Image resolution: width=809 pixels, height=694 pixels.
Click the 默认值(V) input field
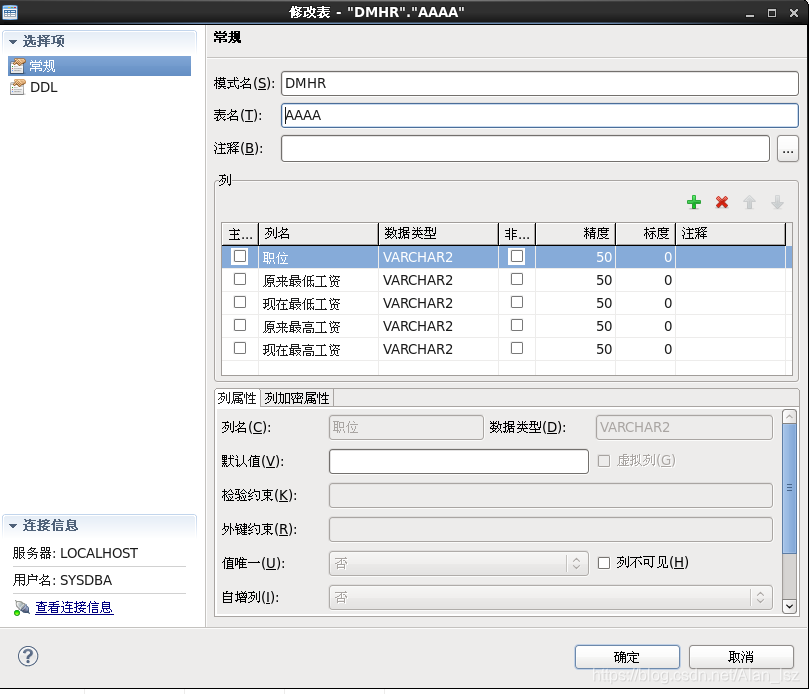point(459,461)
